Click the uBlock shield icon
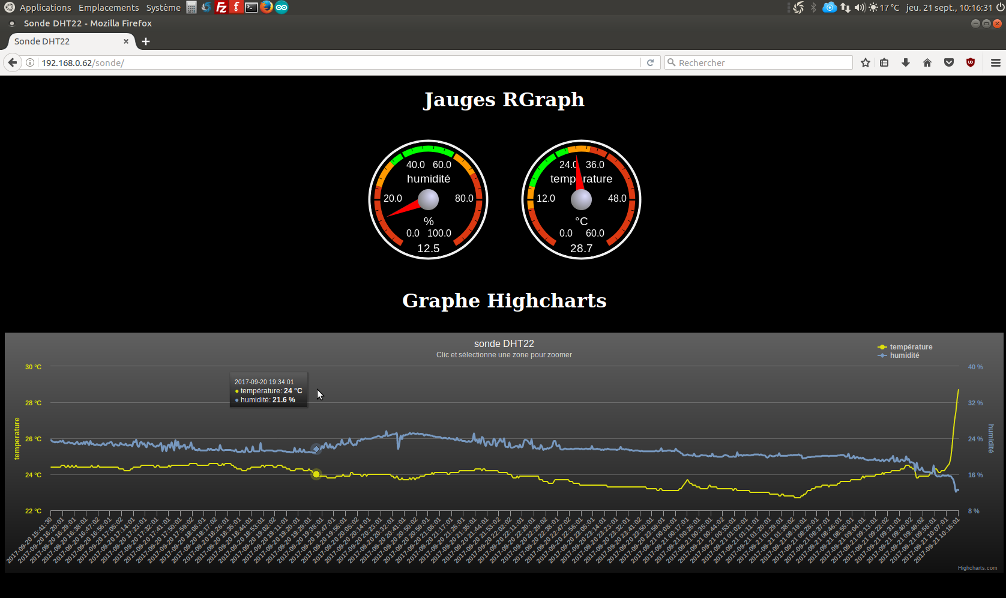The width and height of the screenshot is (1006, 598). pyautogui.click(x=970, y=62)
